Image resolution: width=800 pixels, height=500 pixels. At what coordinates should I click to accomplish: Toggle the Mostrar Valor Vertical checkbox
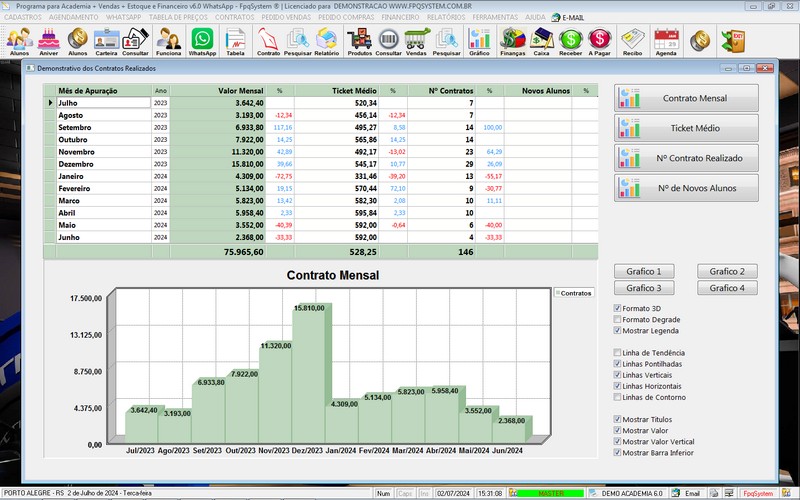[617, 442]
